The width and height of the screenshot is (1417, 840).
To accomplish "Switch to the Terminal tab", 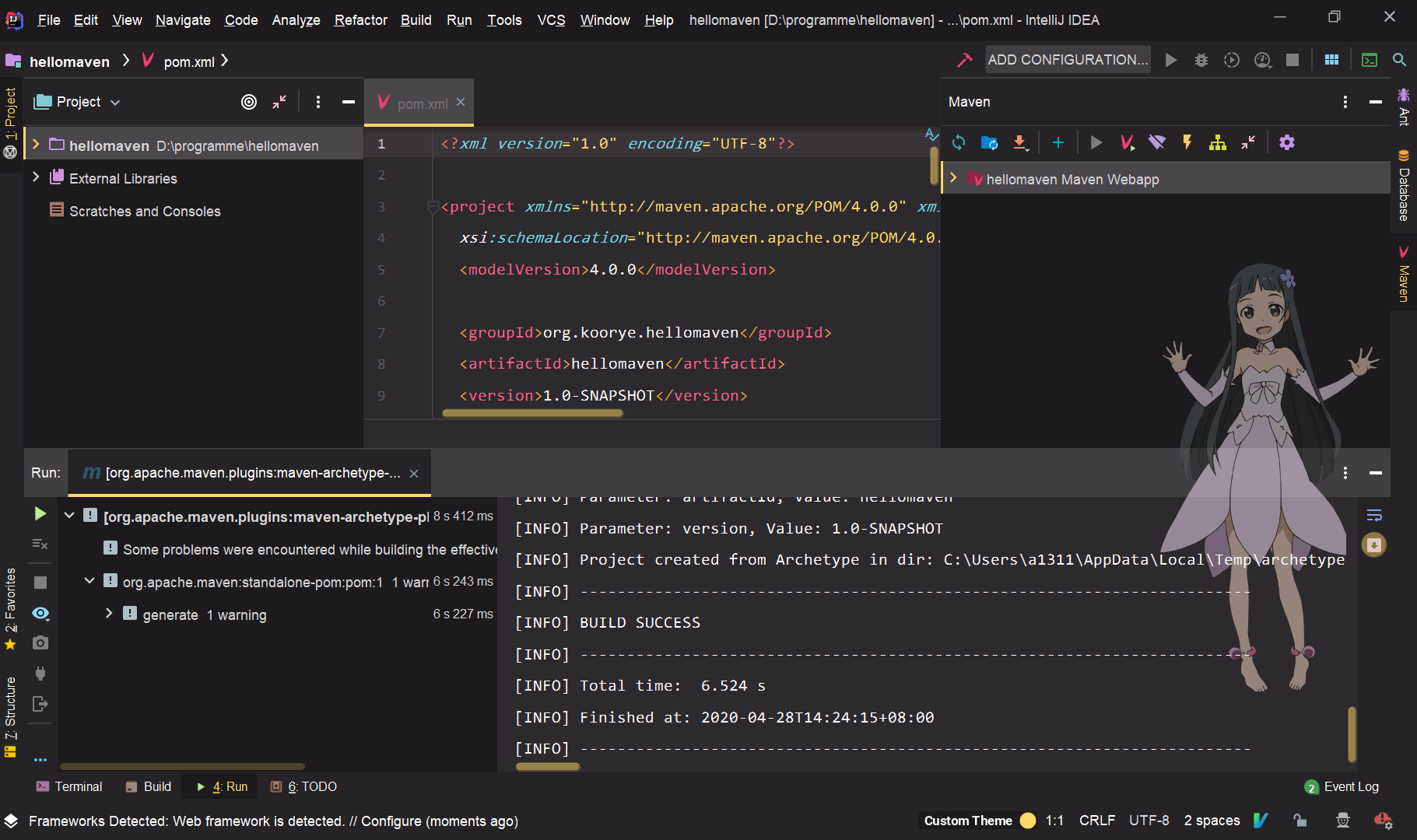I will (69, 786).
